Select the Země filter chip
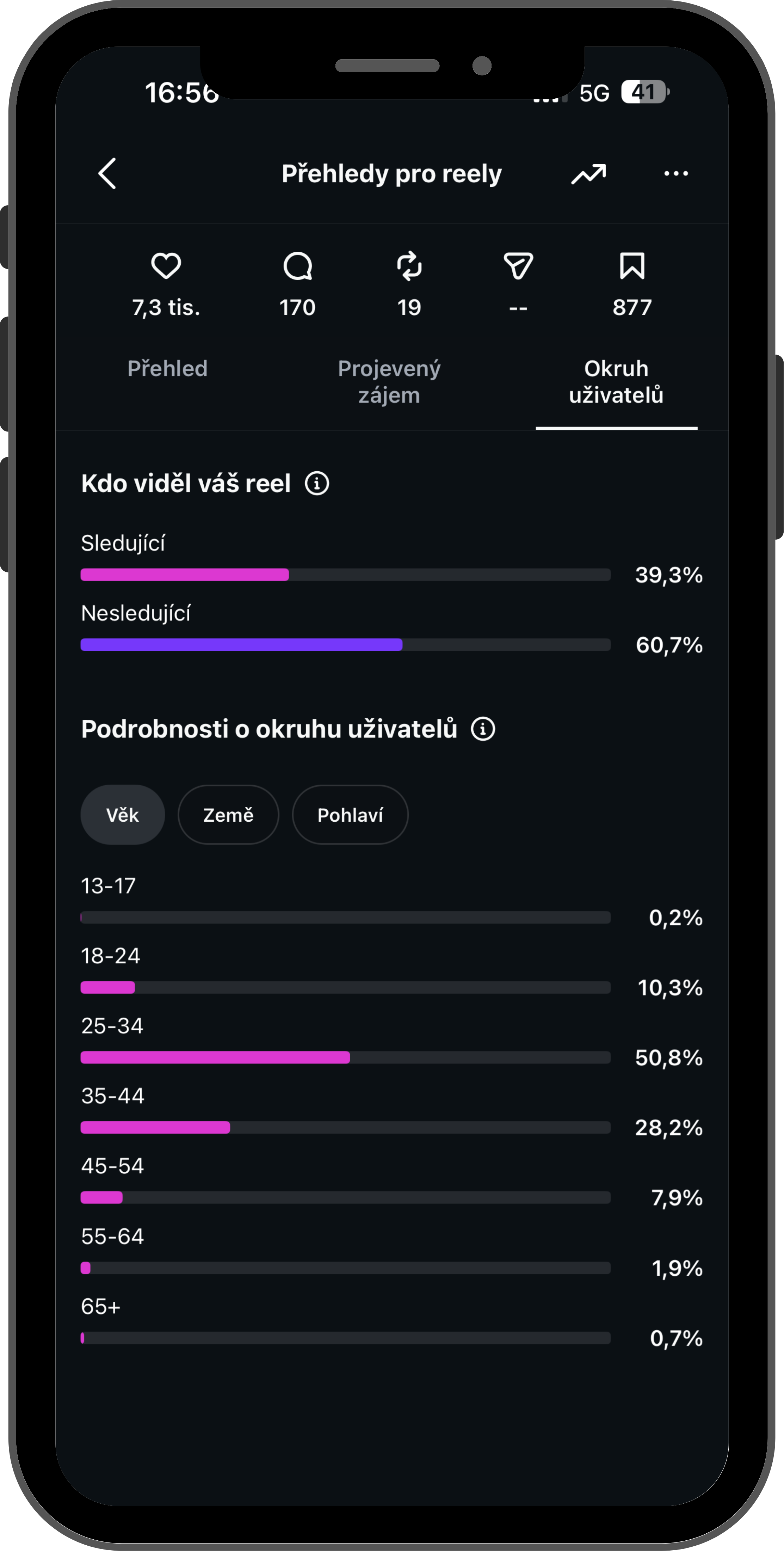 click(228, 815)
